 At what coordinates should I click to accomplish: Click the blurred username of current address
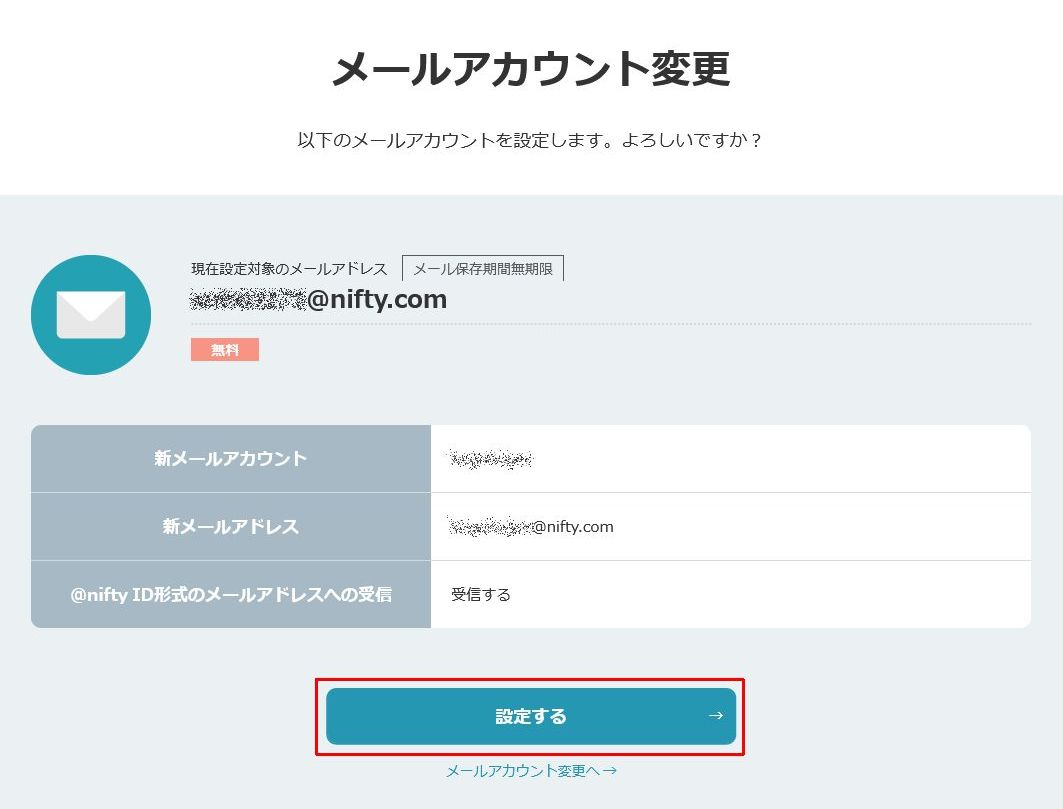click(248, 299)
